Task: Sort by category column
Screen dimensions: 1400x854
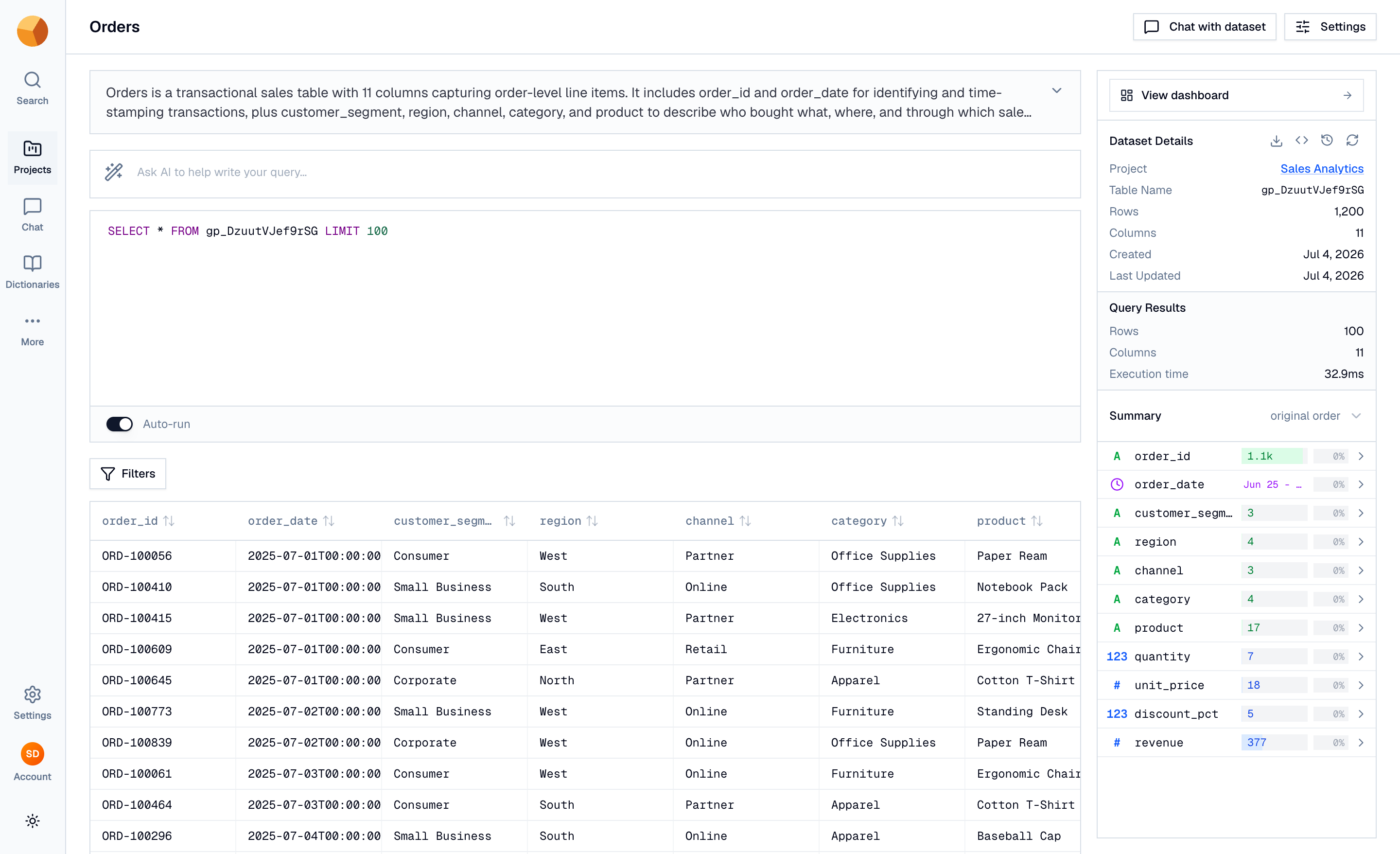Action: [x=898, y=521]
